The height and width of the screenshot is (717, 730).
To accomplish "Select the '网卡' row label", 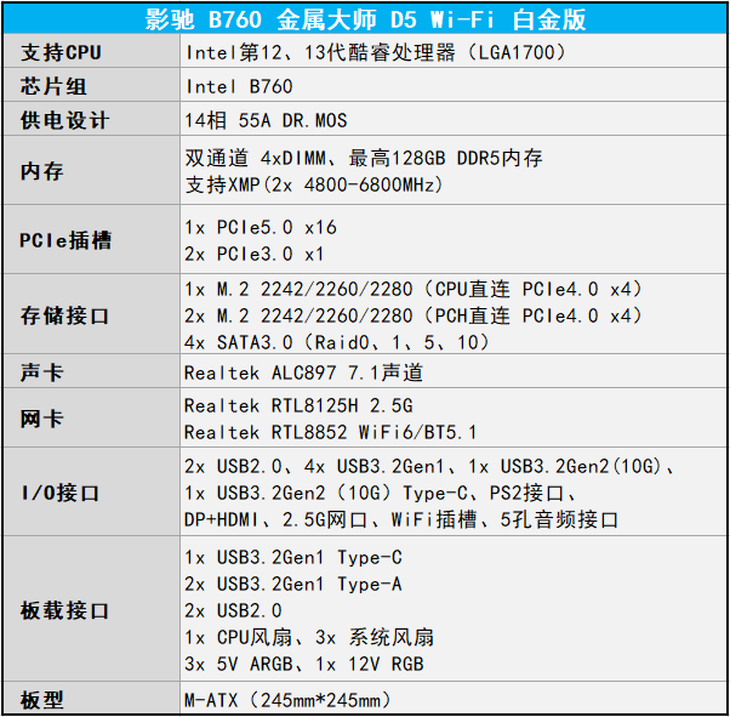I will pyautogui.click(x=41, y=419).
